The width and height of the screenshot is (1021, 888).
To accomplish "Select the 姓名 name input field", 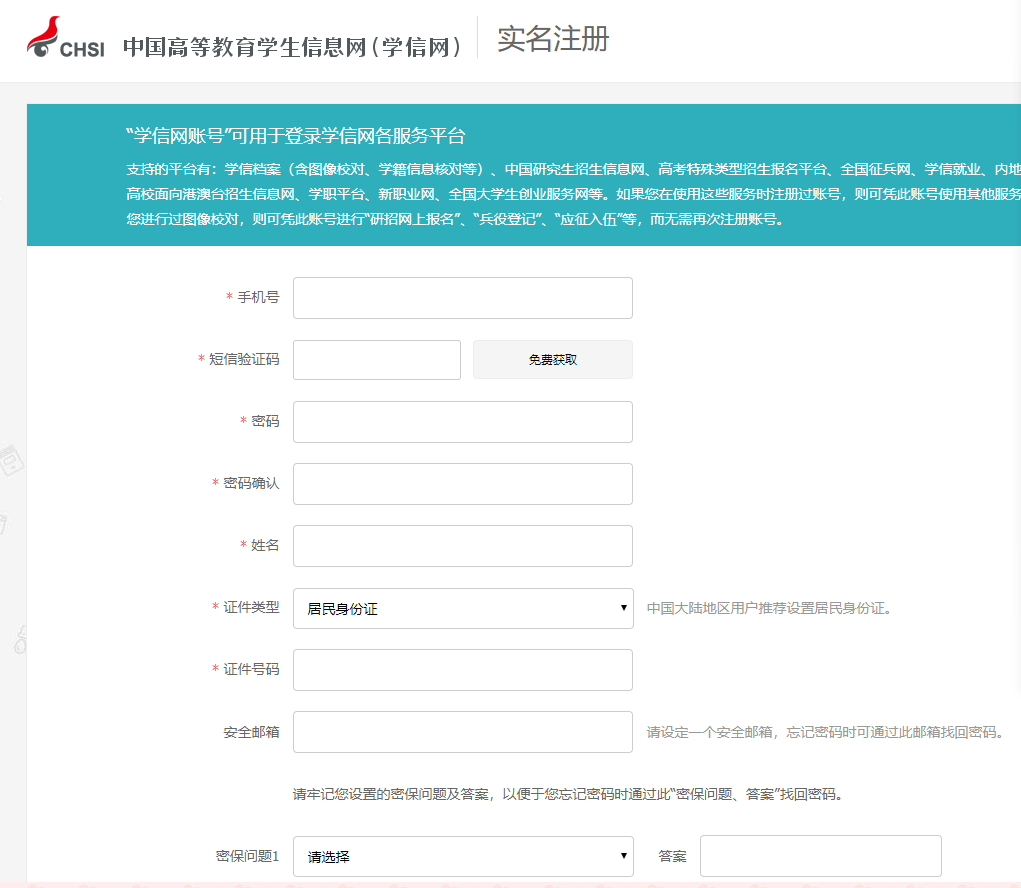I will [462, 546].
